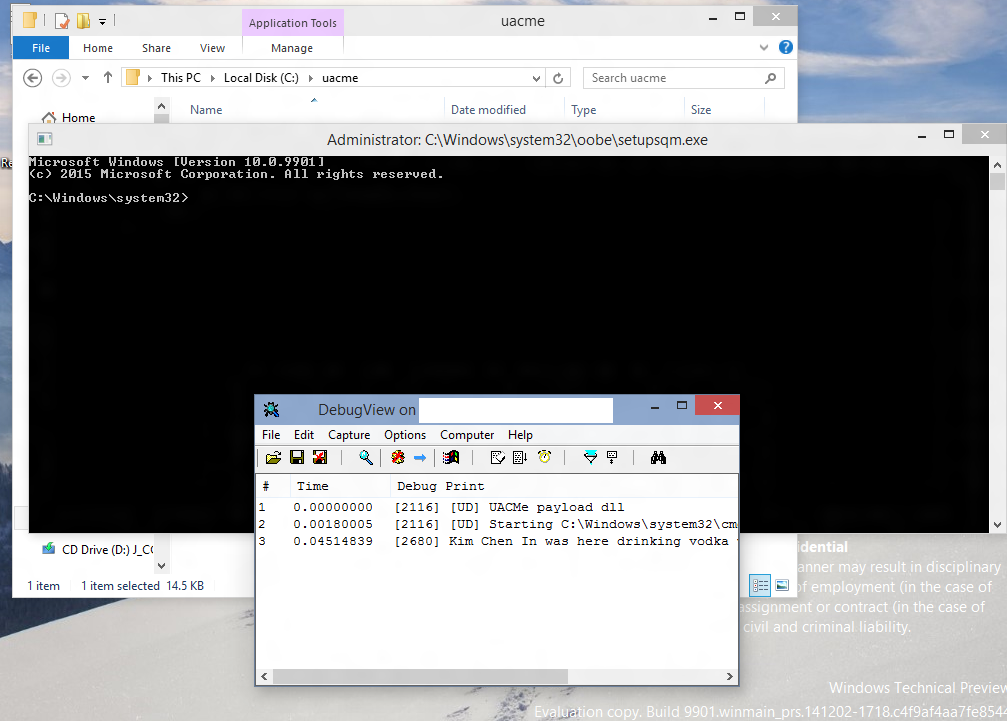Open the View tab in Explorer ribbon
1007x721 pixels.
click(212, 48)
